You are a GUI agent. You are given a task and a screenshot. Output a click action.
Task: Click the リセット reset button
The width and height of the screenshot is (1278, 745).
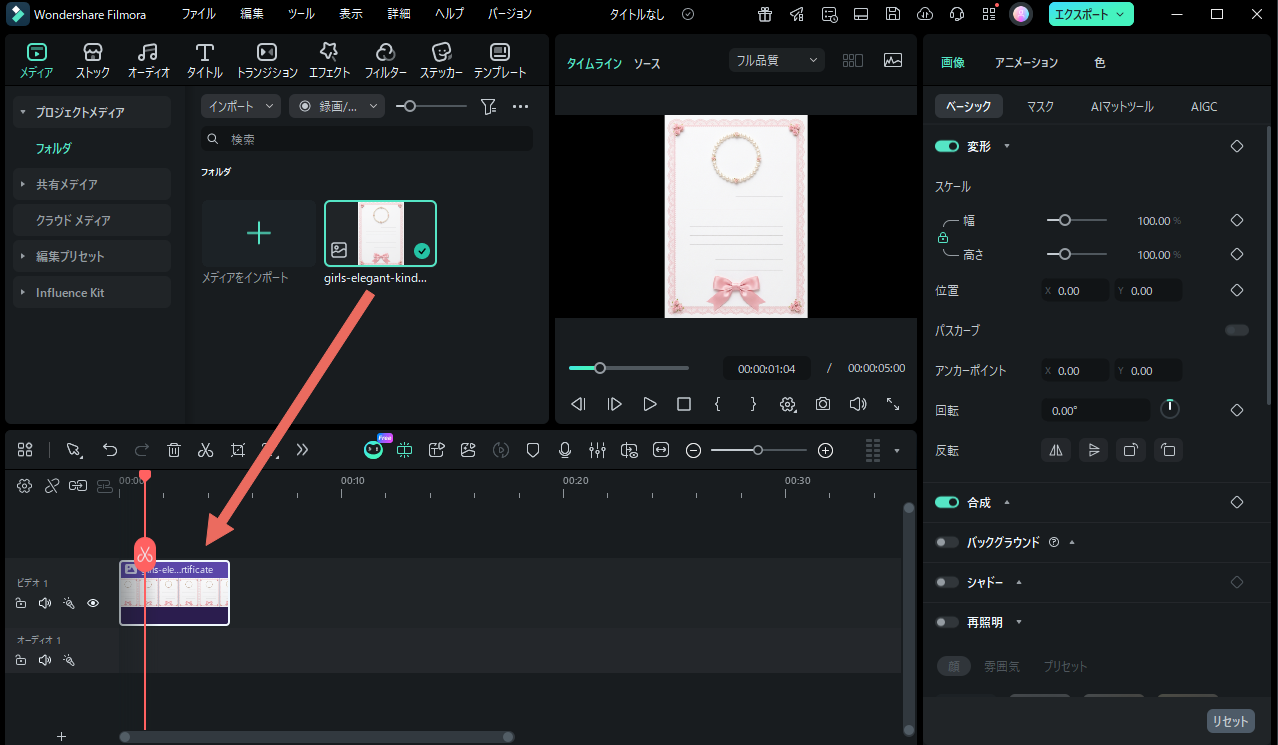coord(1230,722)
